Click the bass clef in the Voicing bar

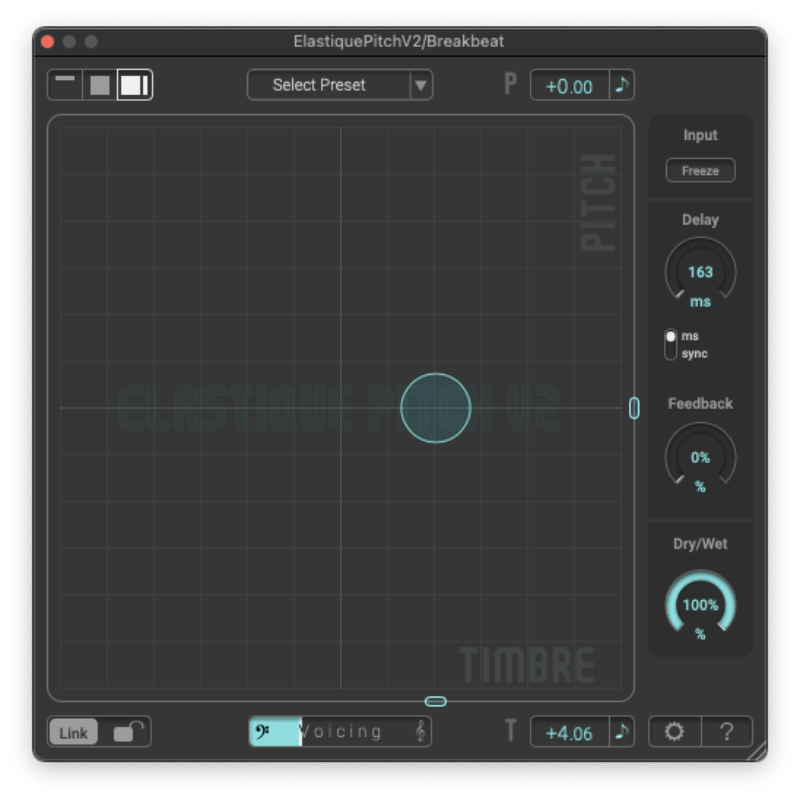coord(262,732)
